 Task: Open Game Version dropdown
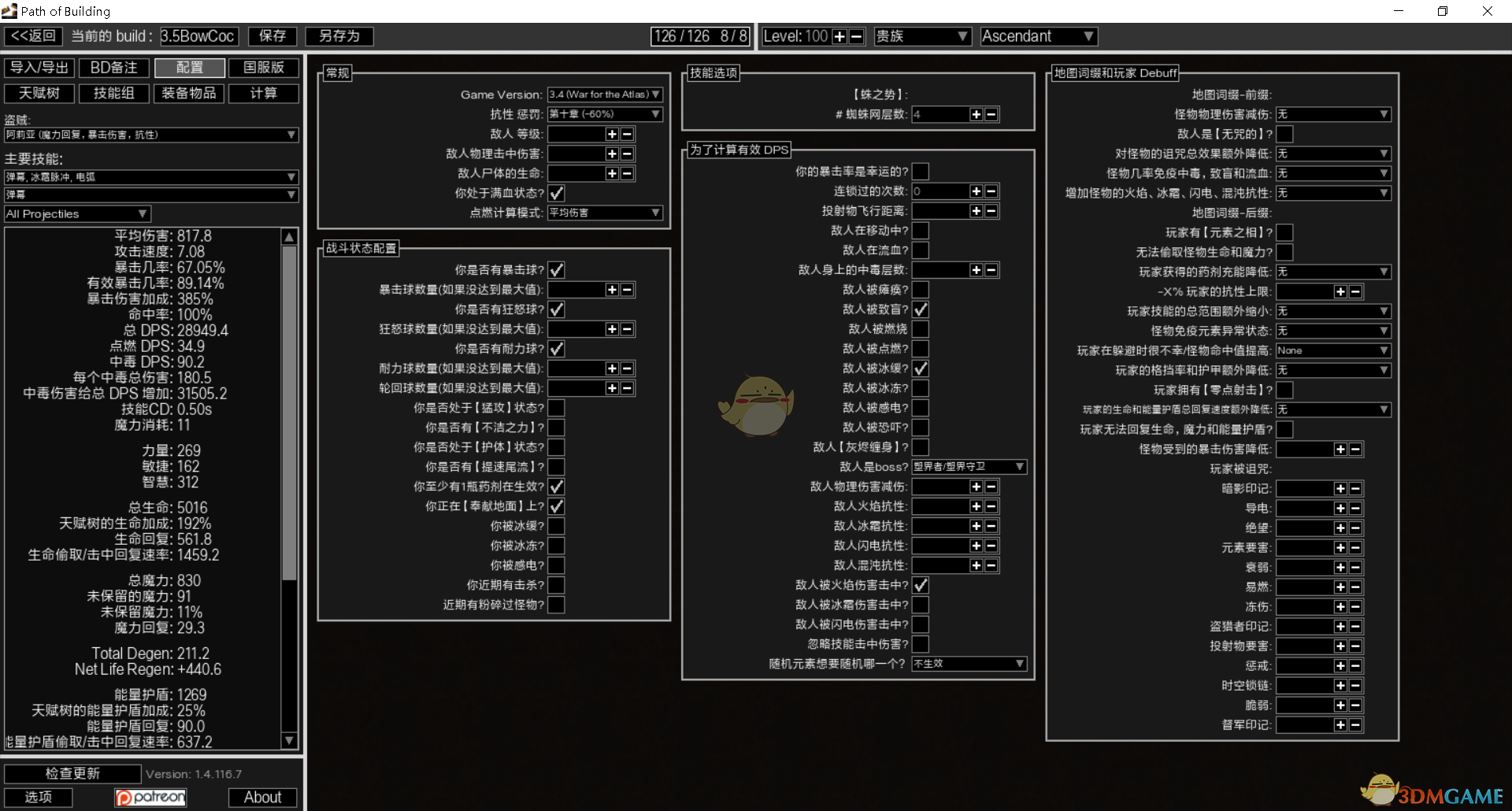[x=605, y=94]
